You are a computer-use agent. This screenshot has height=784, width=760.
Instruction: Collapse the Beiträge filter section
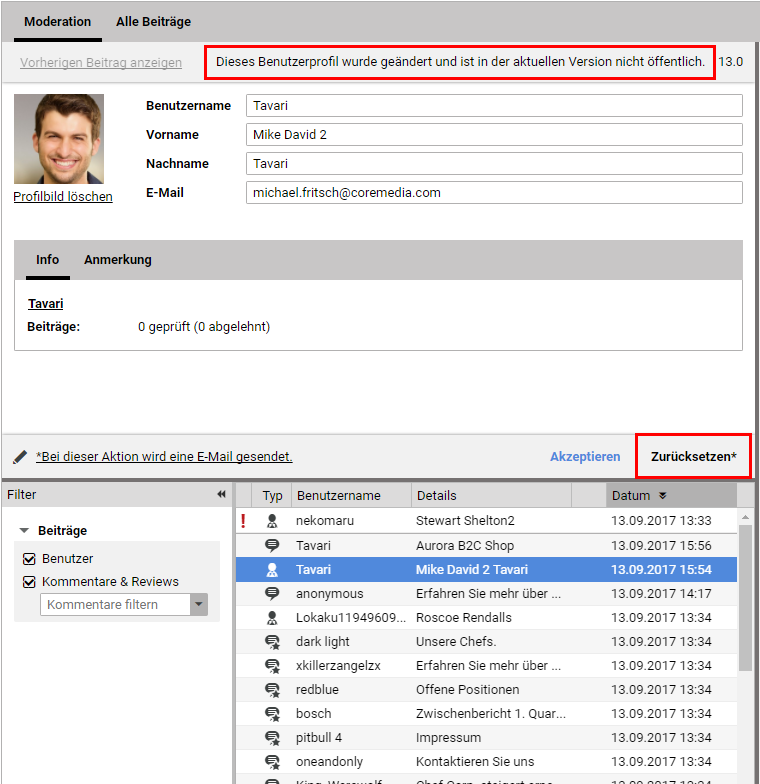click(24, 531)
